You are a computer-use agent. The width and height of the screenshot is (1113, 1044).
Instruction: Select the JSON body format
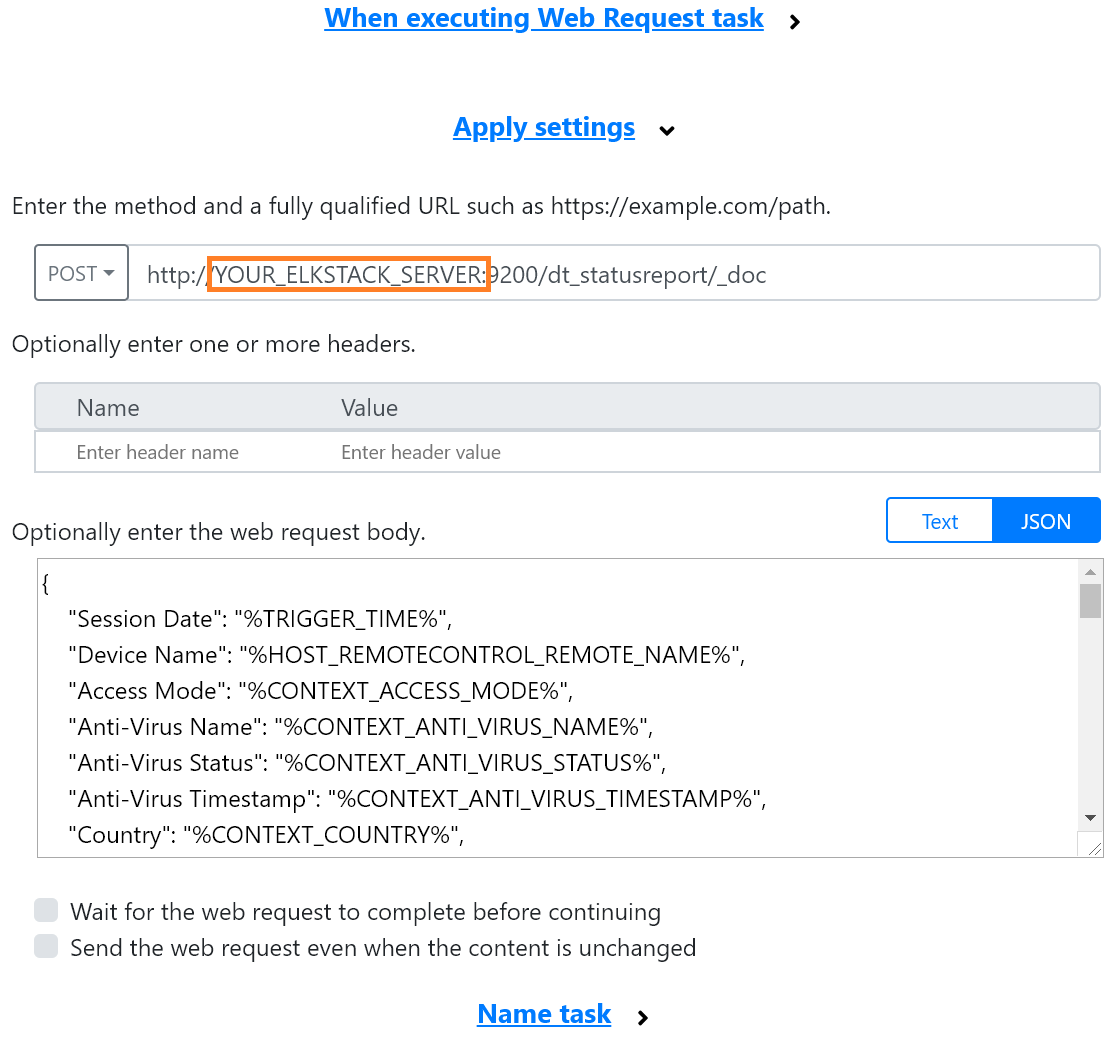pyautogui.click(x=1046, y=521)
